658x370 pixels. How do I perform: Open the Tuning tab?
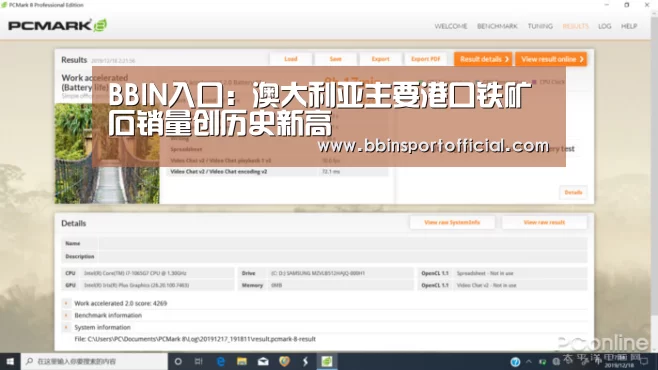point(540,26)
